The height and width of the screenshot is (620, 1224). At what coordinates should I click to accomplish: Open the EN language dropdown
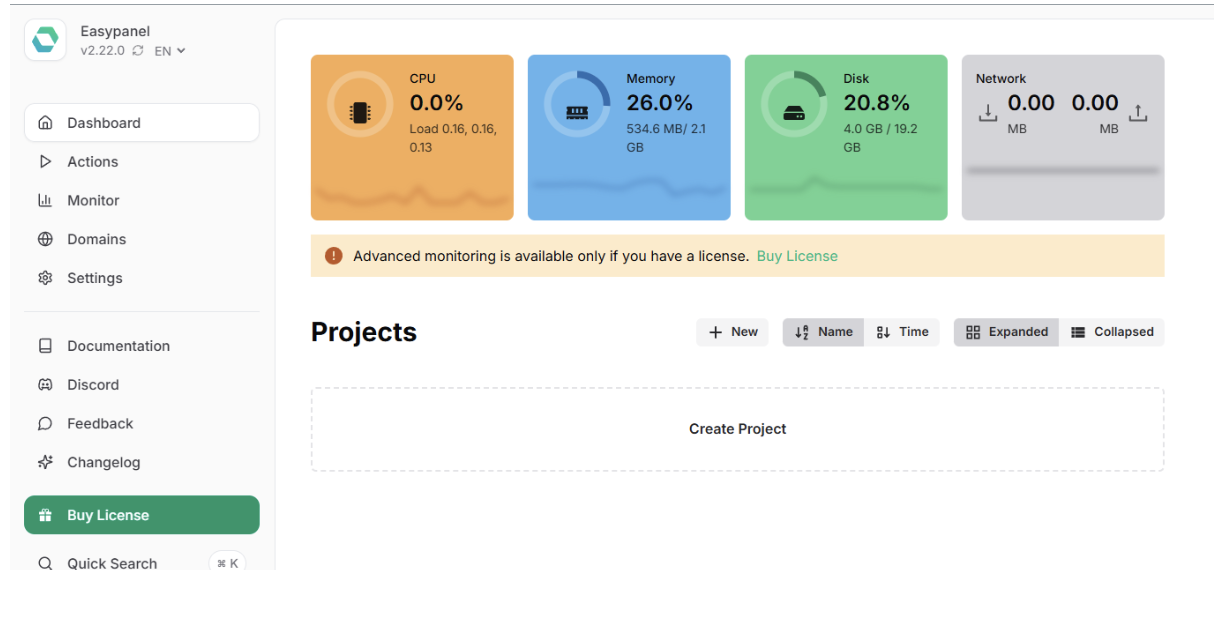coord(170,51)
